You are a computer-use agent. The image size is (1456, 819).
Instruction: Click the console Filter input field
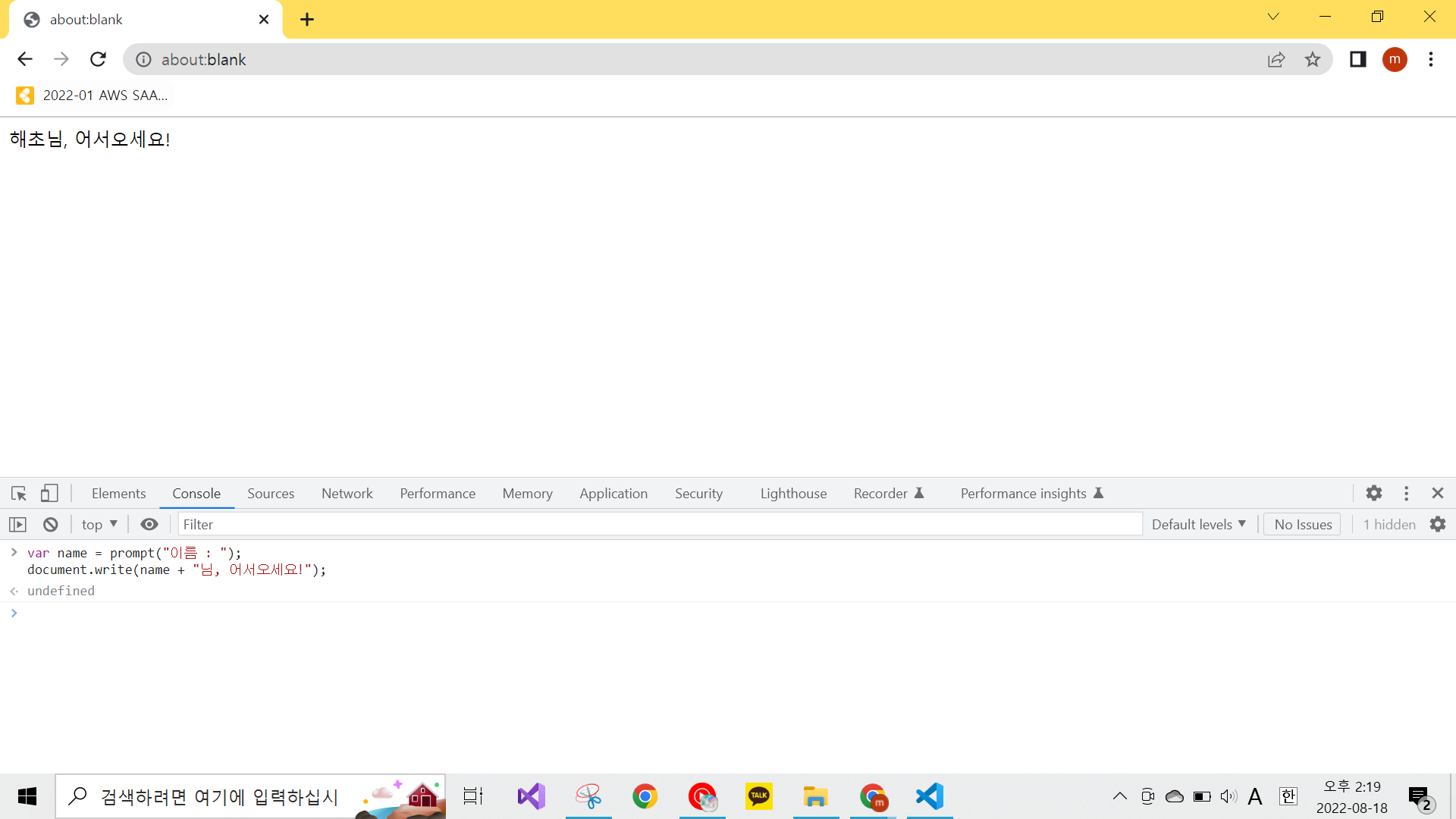[660, 525]
